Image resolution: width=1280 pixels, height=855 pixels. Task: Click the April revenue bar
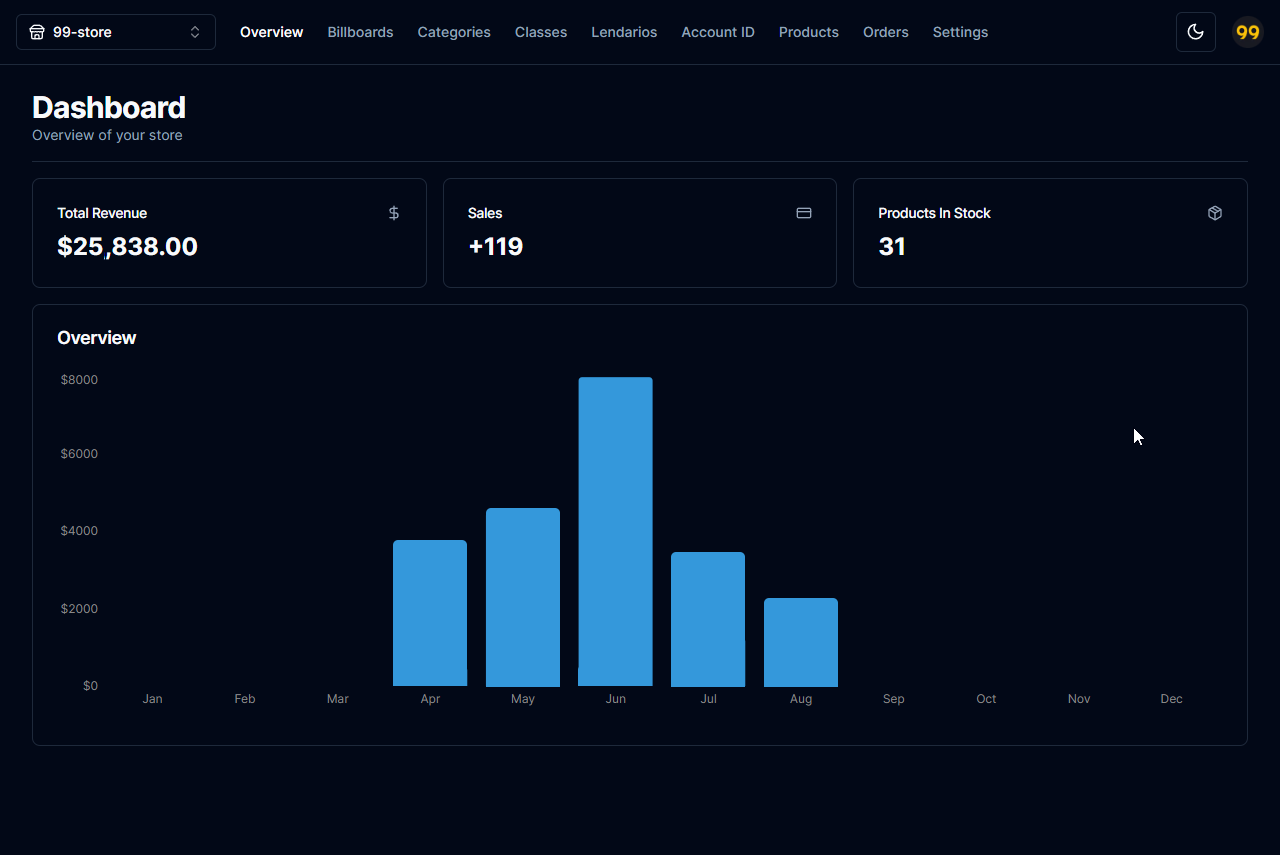430,613
